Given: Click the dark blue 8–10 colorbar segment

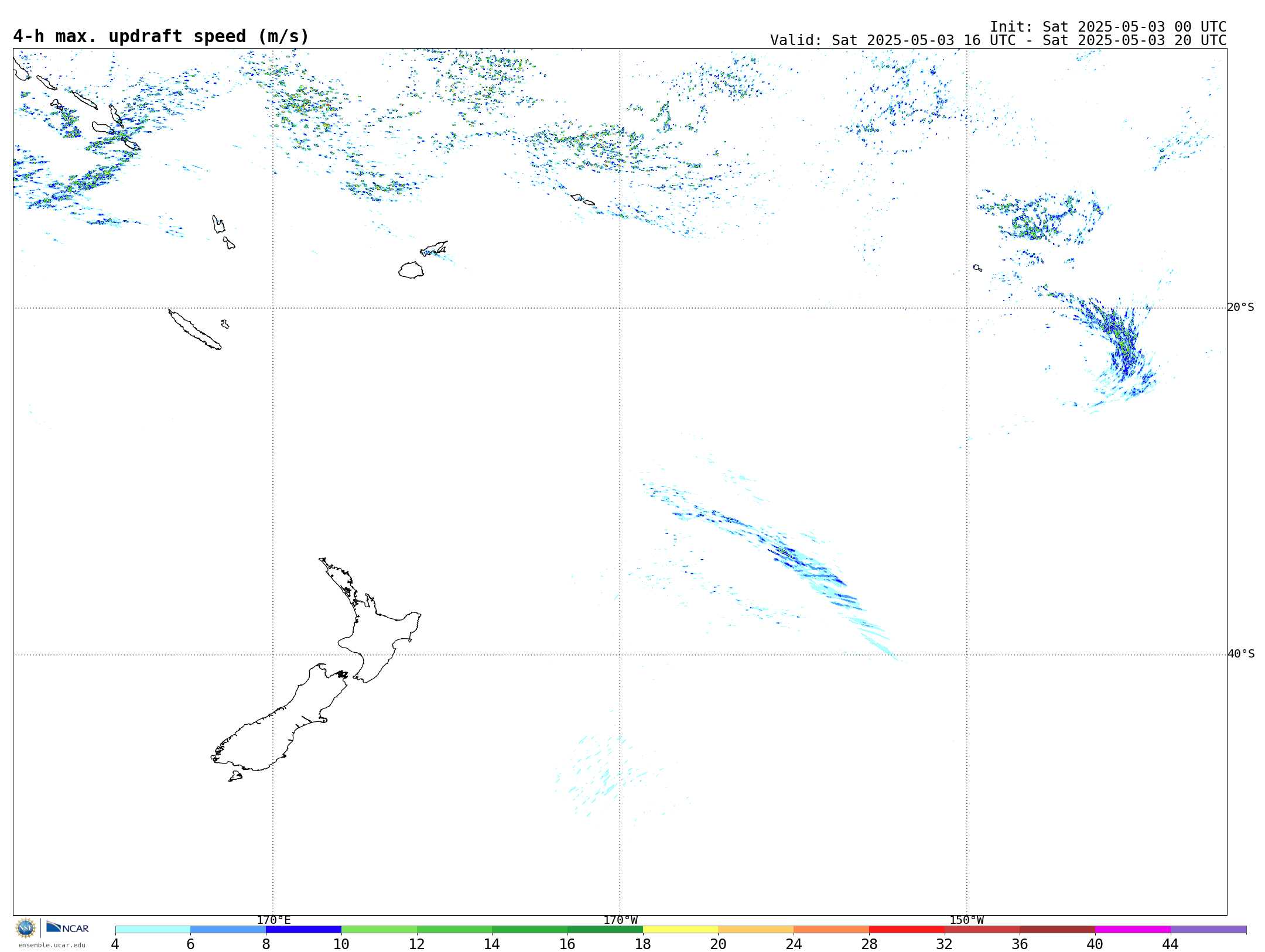Looking at the screenshot, I should (303, 929).
